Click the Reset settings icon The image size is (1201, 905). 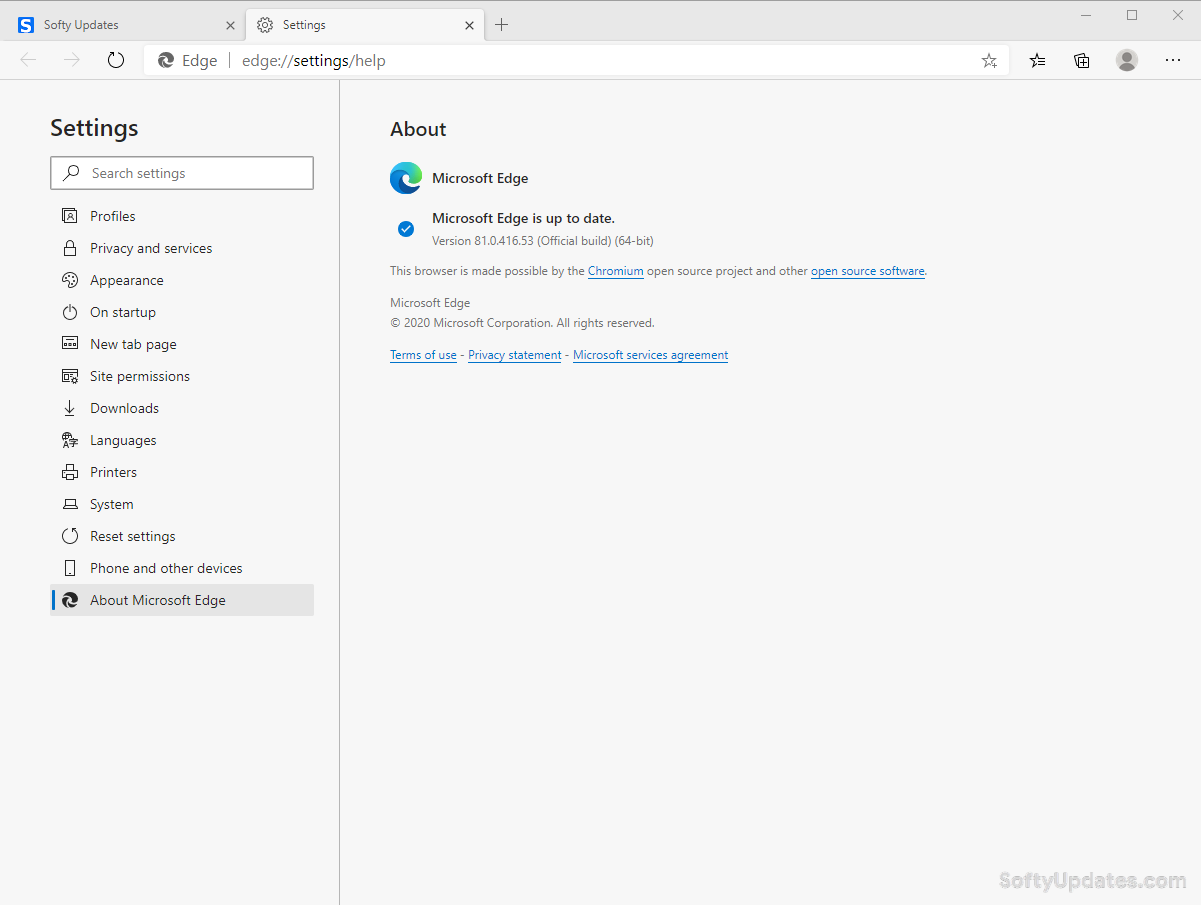pos(70,536)
